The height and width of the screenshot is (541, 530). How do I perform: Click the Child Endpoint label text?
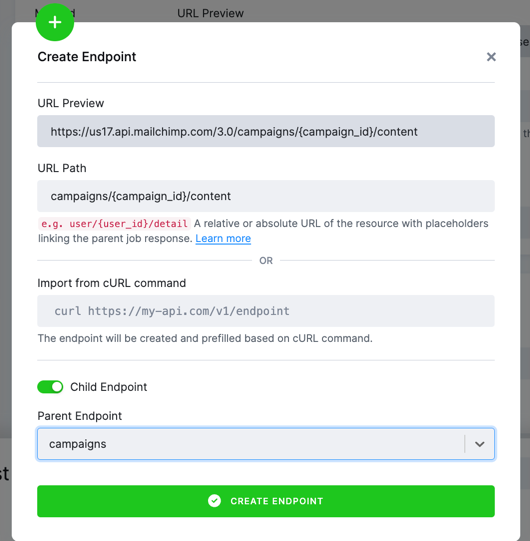109,387
